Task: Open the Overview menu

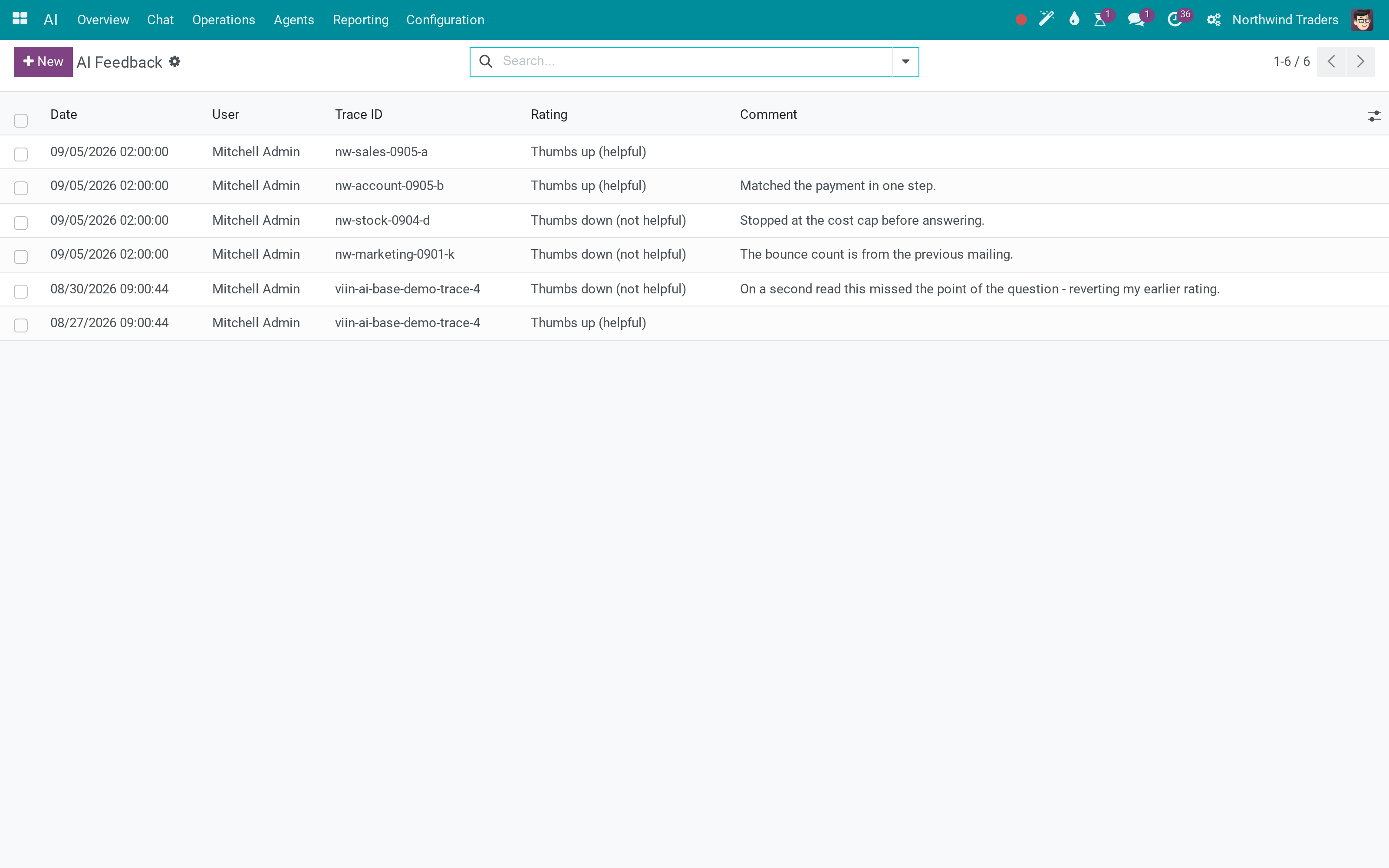Action: click(x=103, y=20)
